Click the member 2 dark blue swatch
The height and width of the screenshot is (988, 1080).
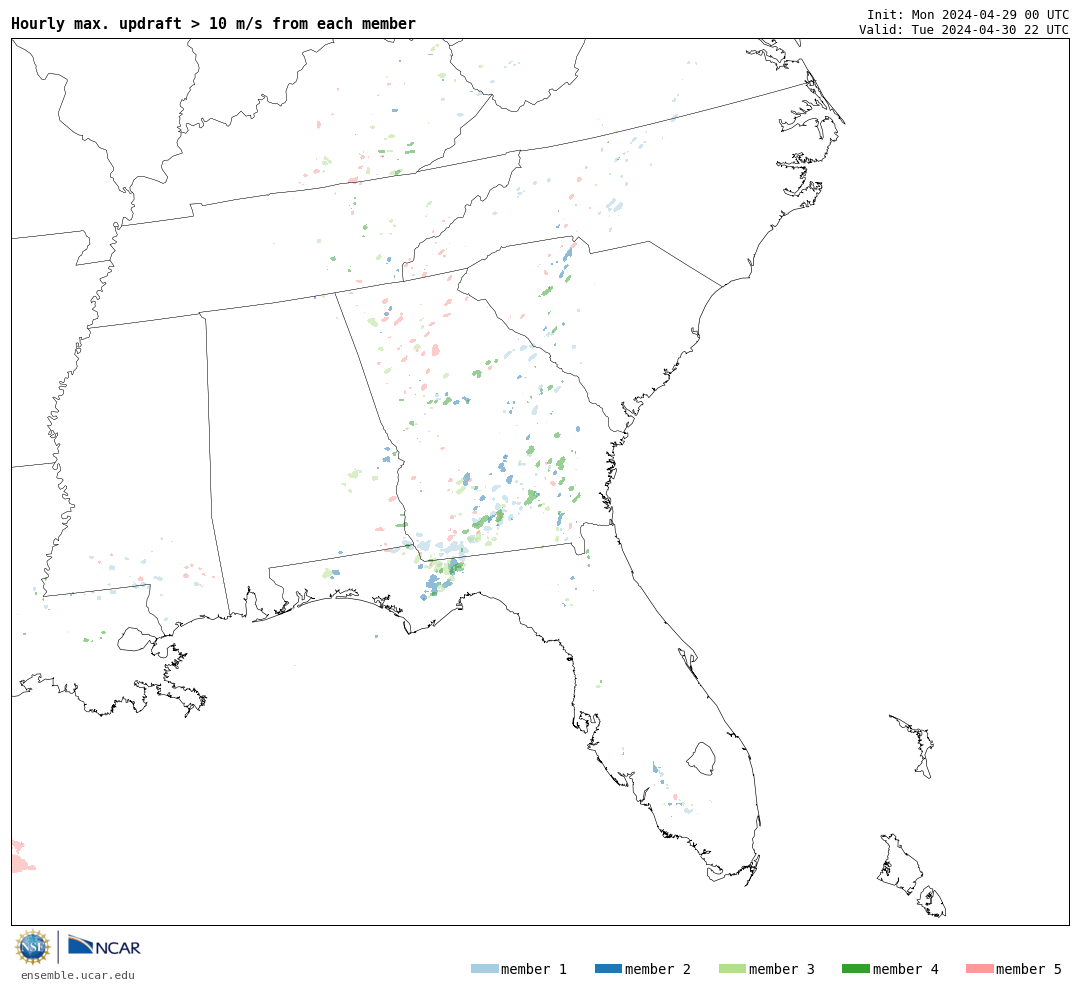[x=608, y=969]
